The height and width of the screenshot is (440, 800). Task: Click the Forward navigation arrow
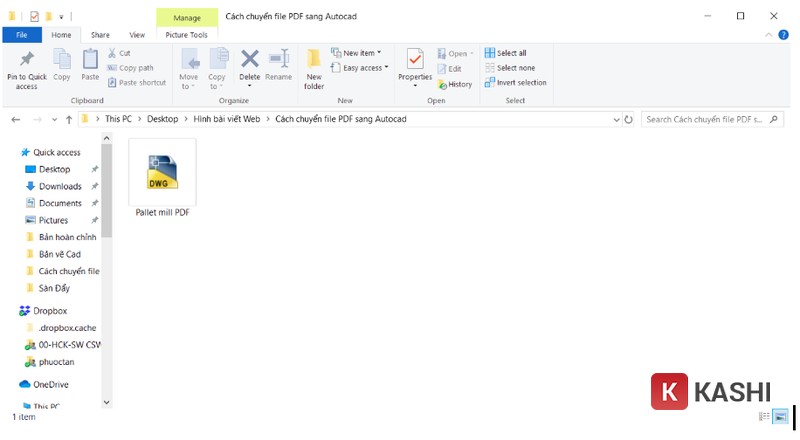pyautogui.click(x=37, y=119)
